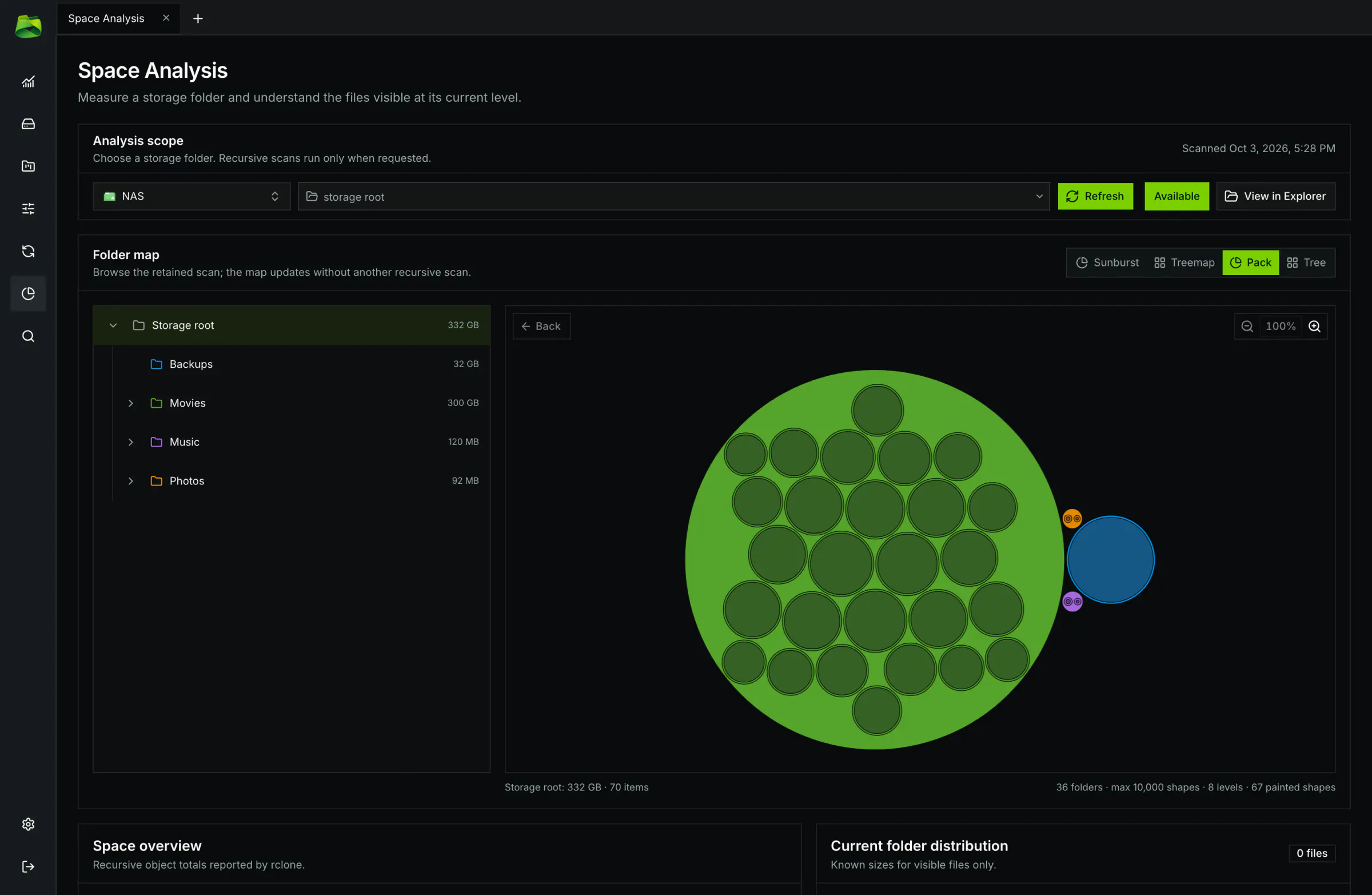
Task: Click the purple Music circle
Action: point(1072,602)
